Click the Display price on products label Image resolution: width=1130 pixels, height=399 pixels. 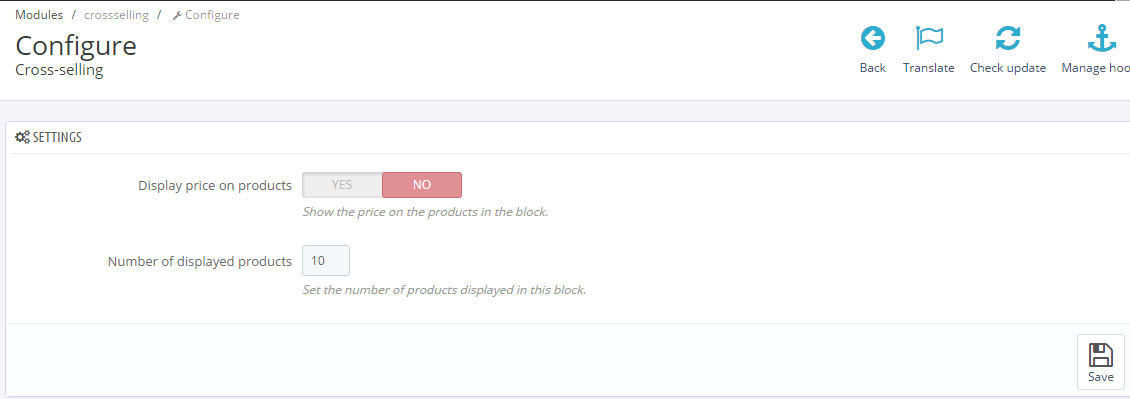point(215,185)
